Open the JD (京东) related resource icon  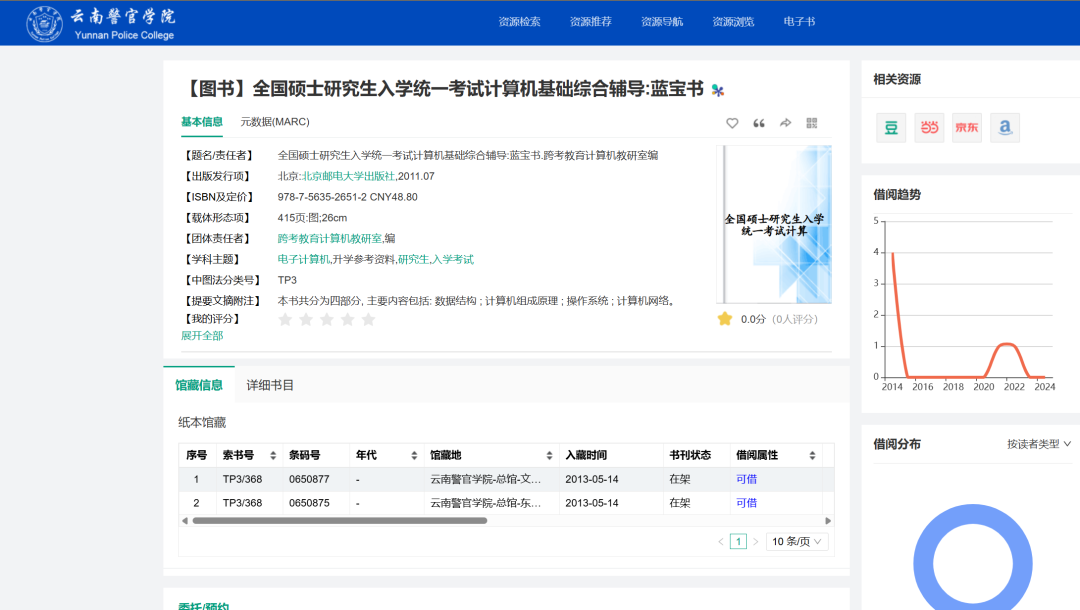pyautogui.click(x=966, y=127)
